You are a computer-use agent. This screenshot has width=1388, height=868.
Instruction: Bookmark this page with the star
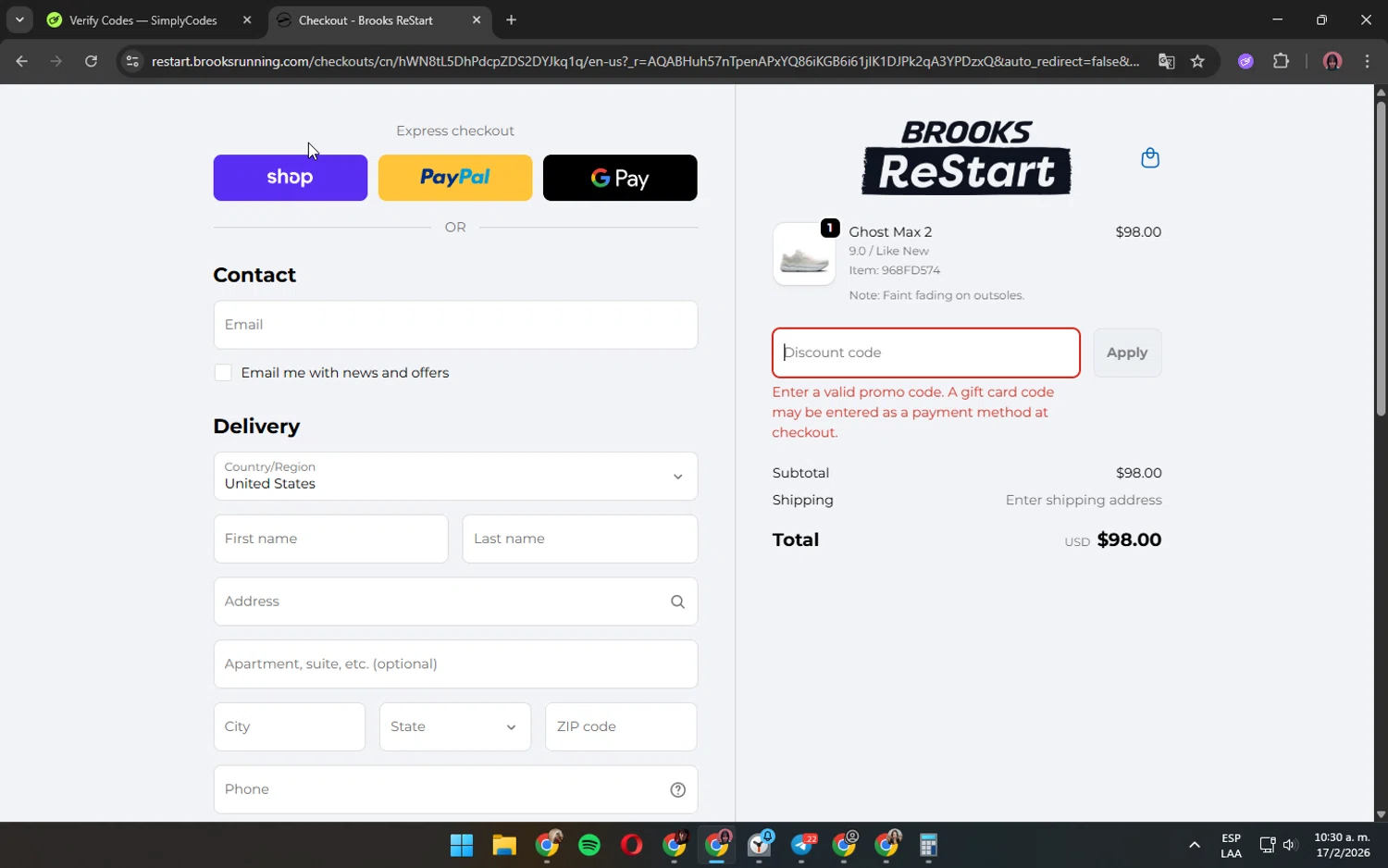tap(1197, 61)
